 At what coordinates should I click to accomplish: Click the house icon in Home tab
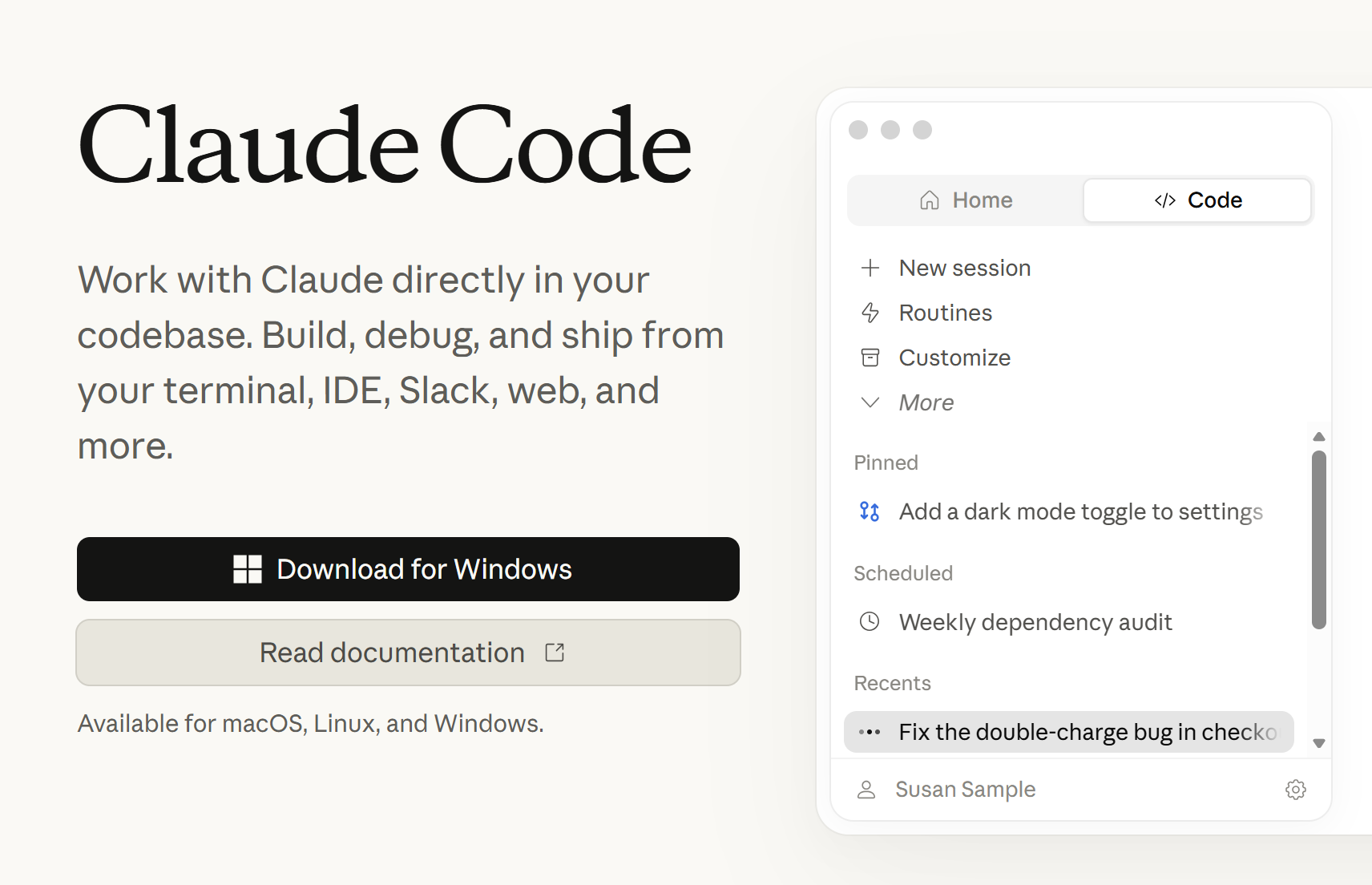pyautogui.click(x=930, y=200)
